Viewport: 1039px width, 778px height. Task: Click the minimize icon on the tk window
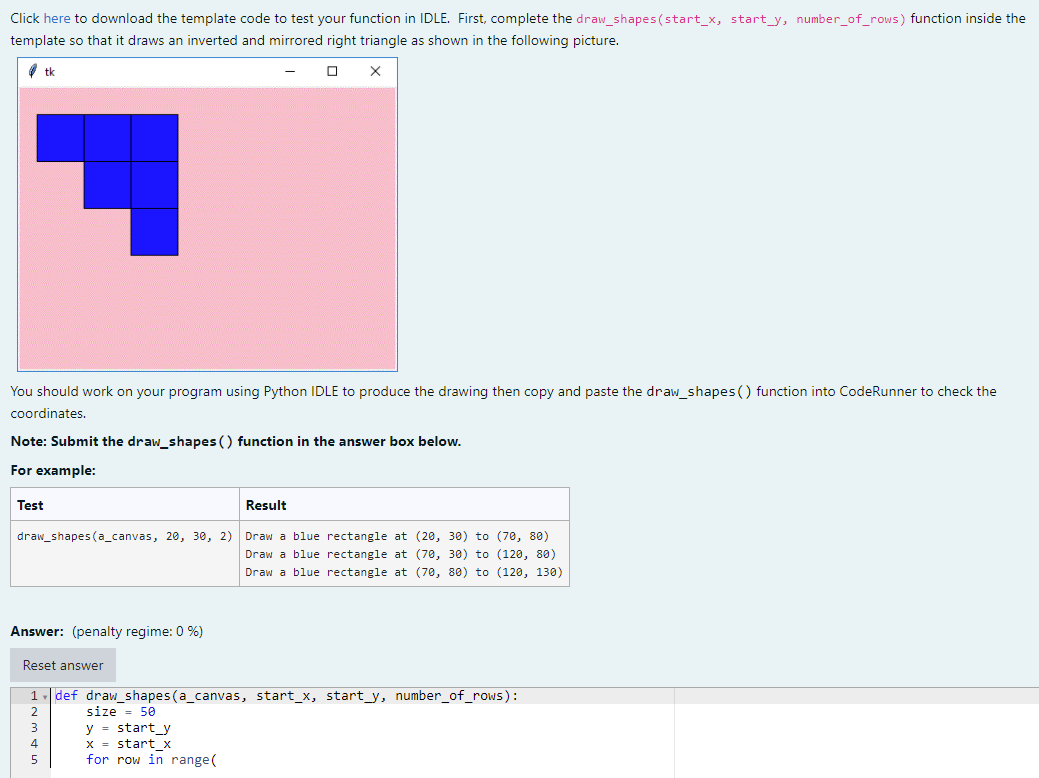[x=290, y=71]
